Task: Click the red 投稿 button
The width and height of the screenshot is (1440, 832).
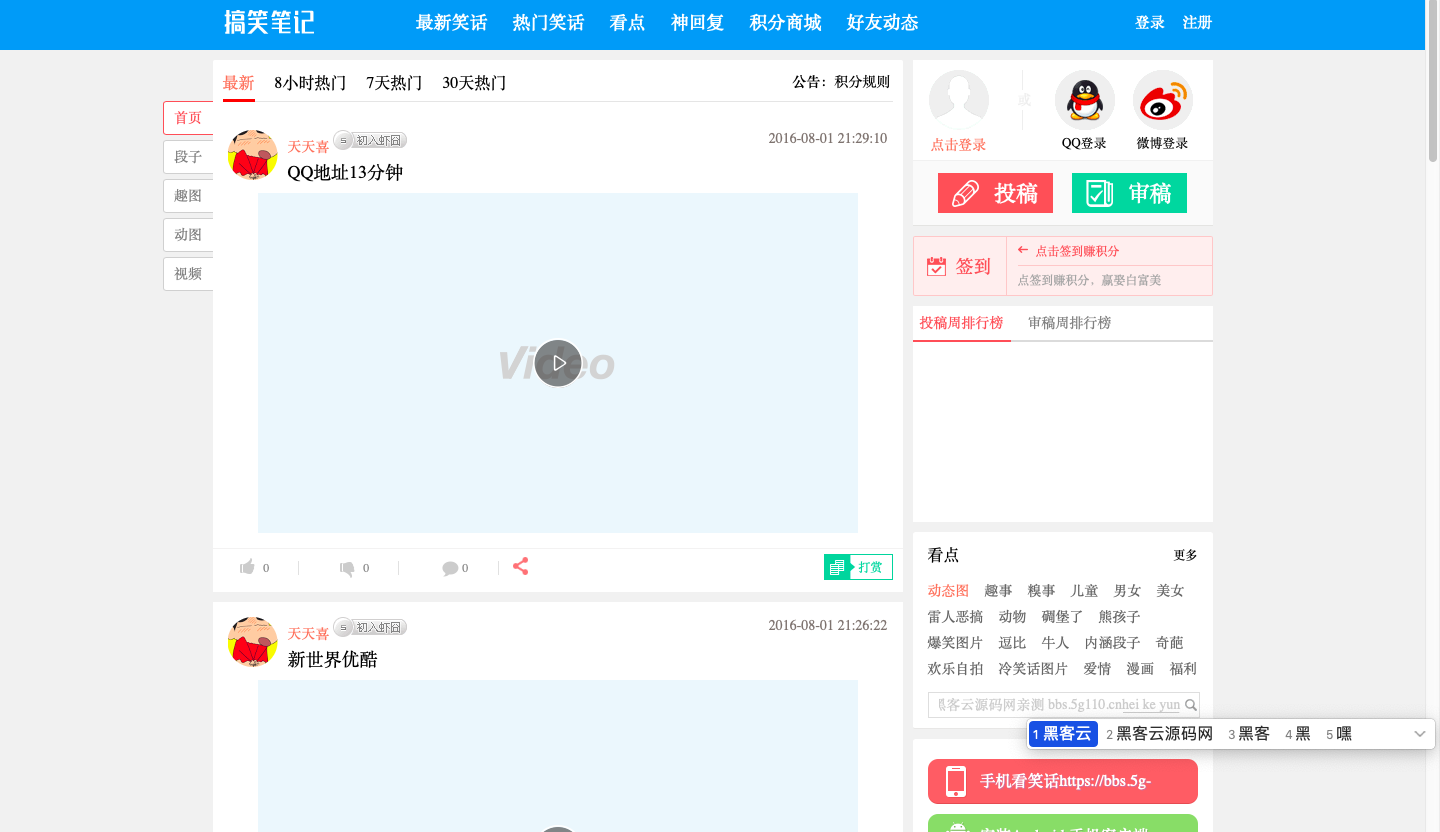Action: click(995, 193)
